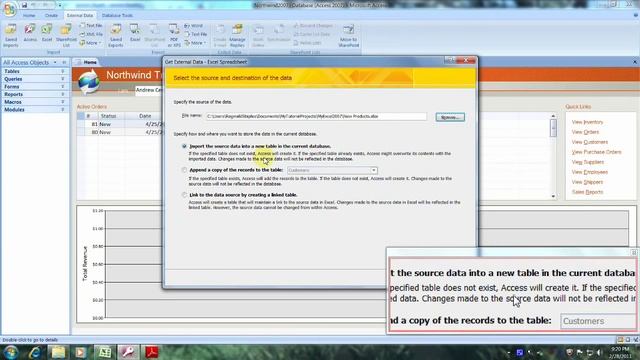
Task: Click the Access icon on the taskbar
Action: (x=129, y=352)
